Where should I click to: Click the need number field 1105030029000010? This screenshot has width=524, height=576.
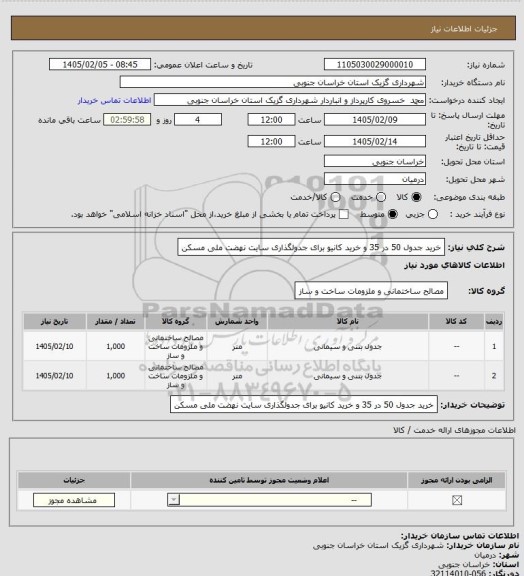coord(375,65)
